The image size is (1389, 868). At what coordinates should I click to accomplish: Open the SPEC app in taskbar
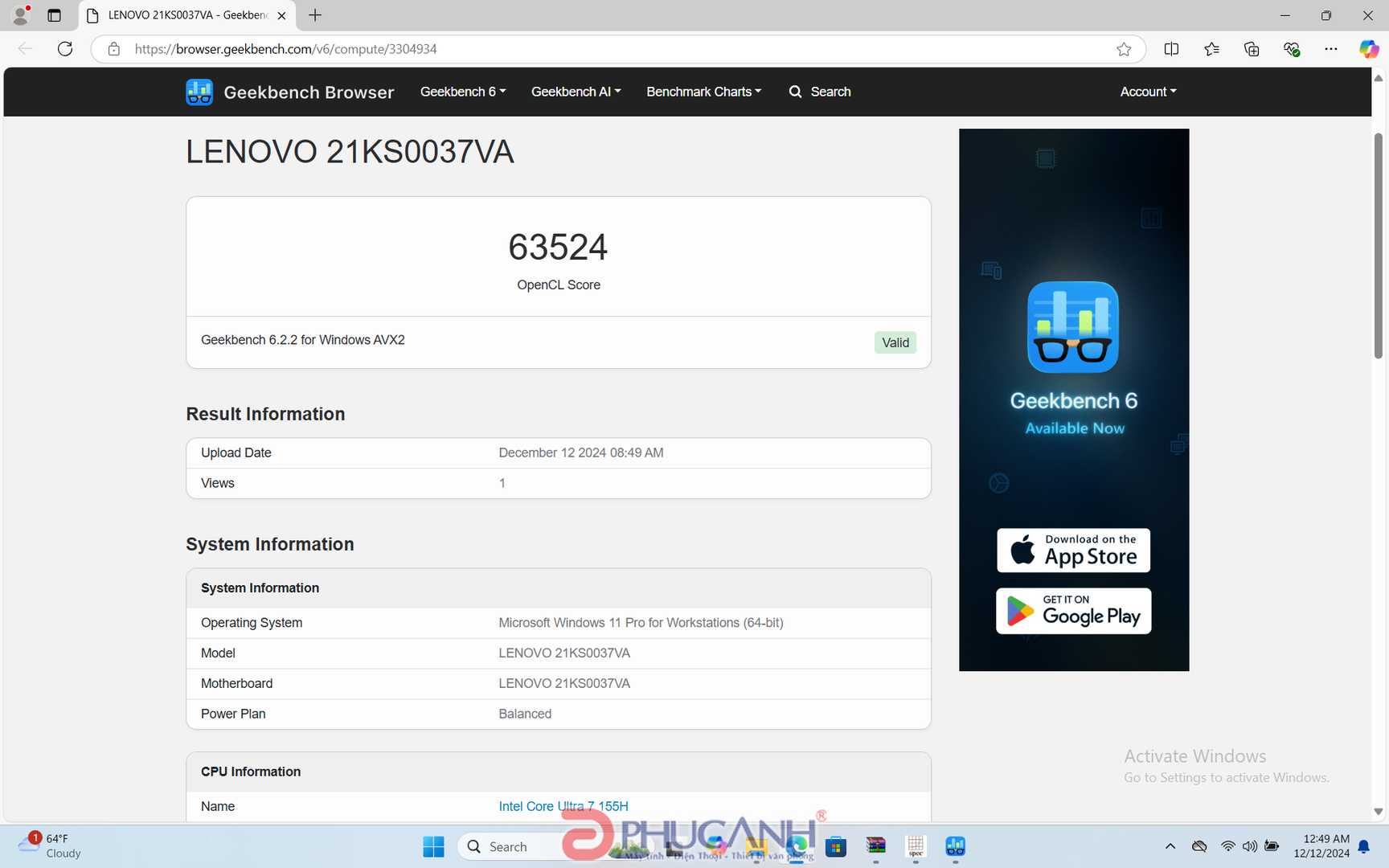[x=916, y=846]
